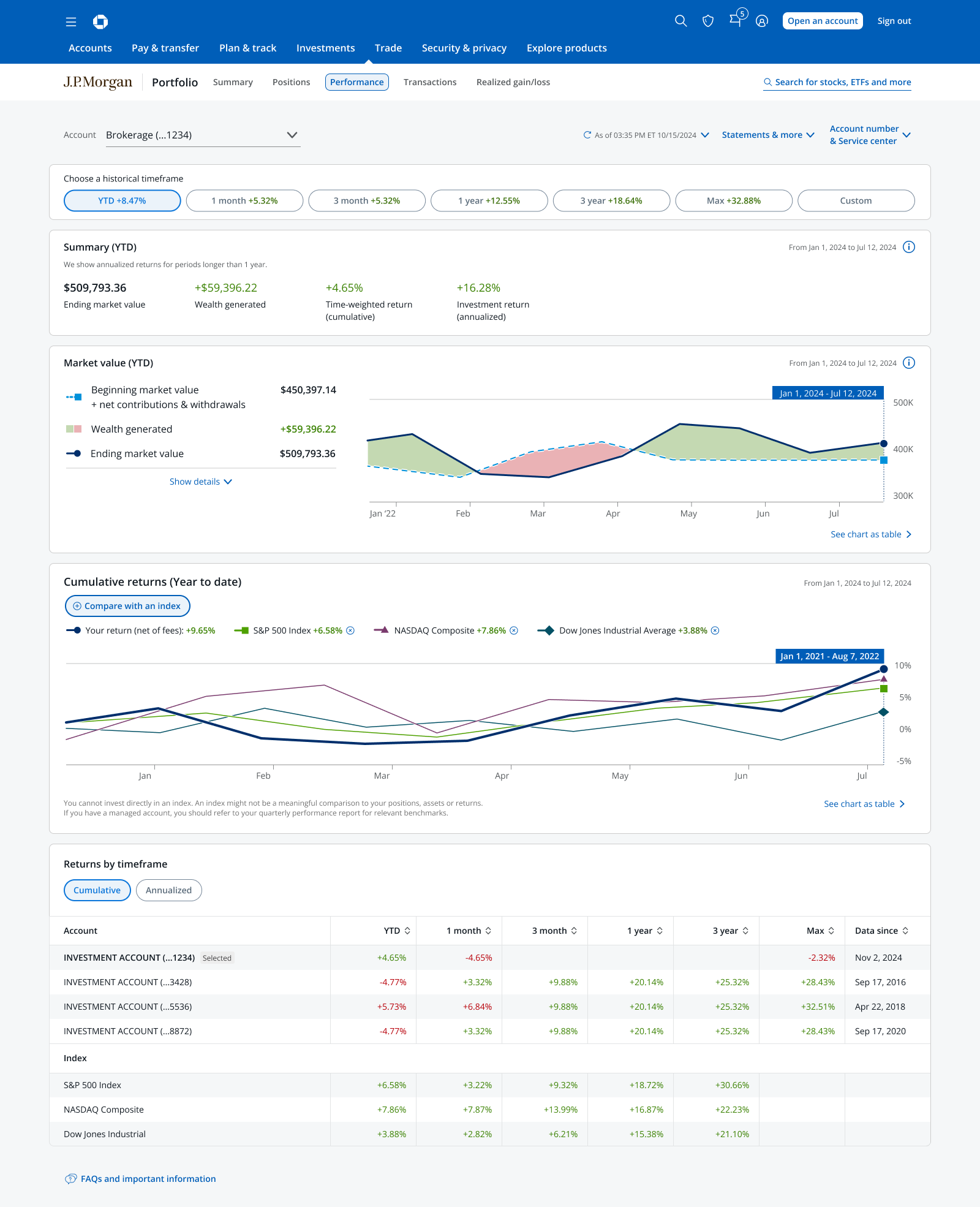Screen dimensions: 980x1207
Task: Click plus icon on Compare with an index
Action: 77,606
